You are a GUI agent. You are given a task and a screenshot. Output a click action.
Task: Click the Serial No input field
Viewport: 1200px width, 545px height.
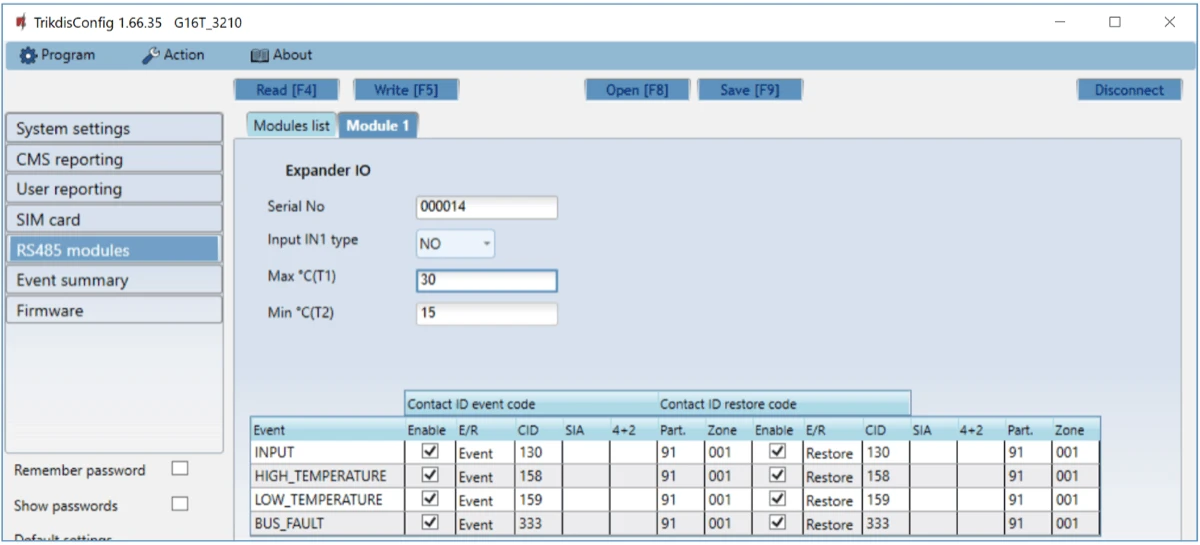486,207
